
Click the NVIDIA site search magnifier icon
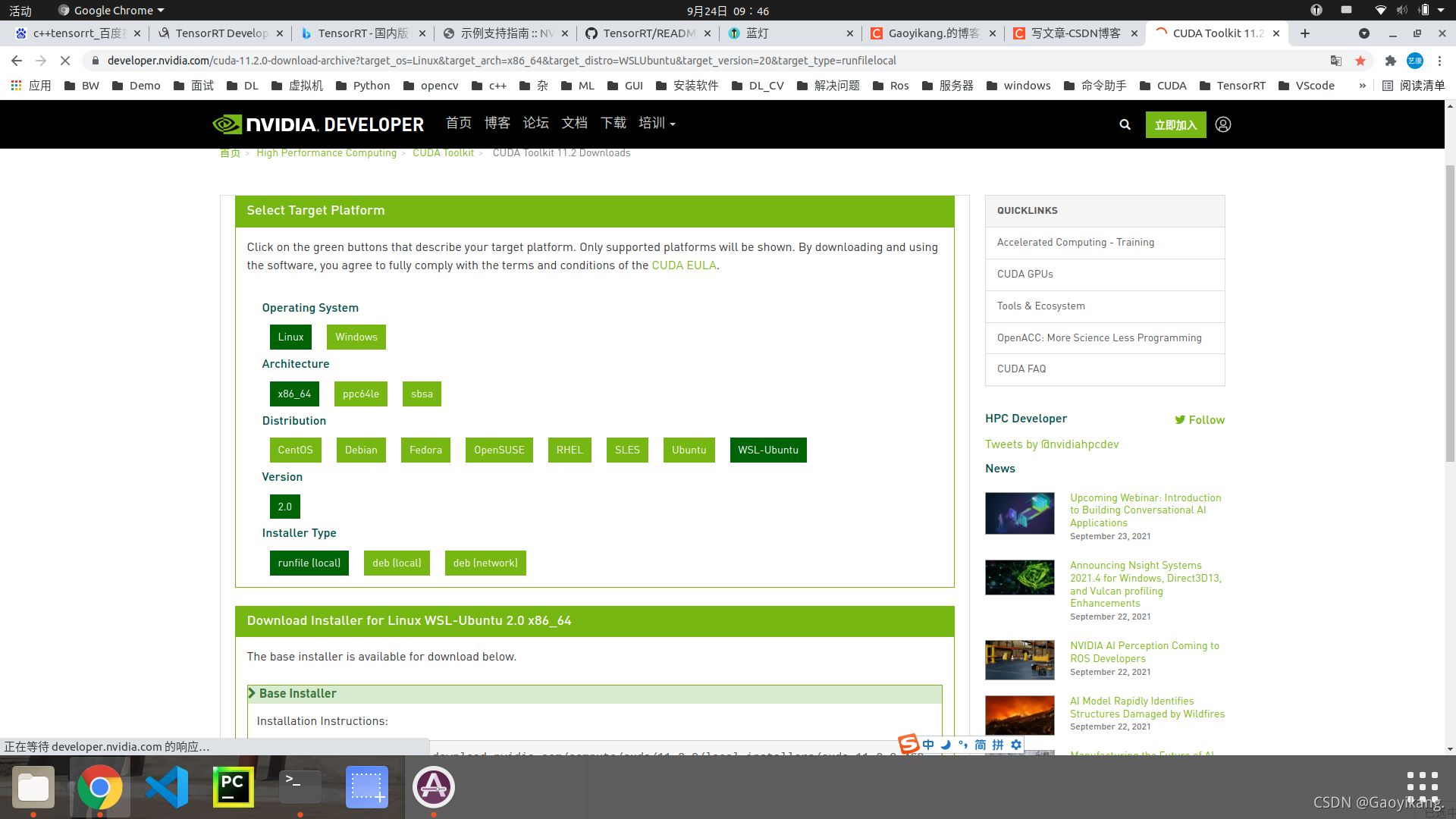click(x=1125, y=125)
